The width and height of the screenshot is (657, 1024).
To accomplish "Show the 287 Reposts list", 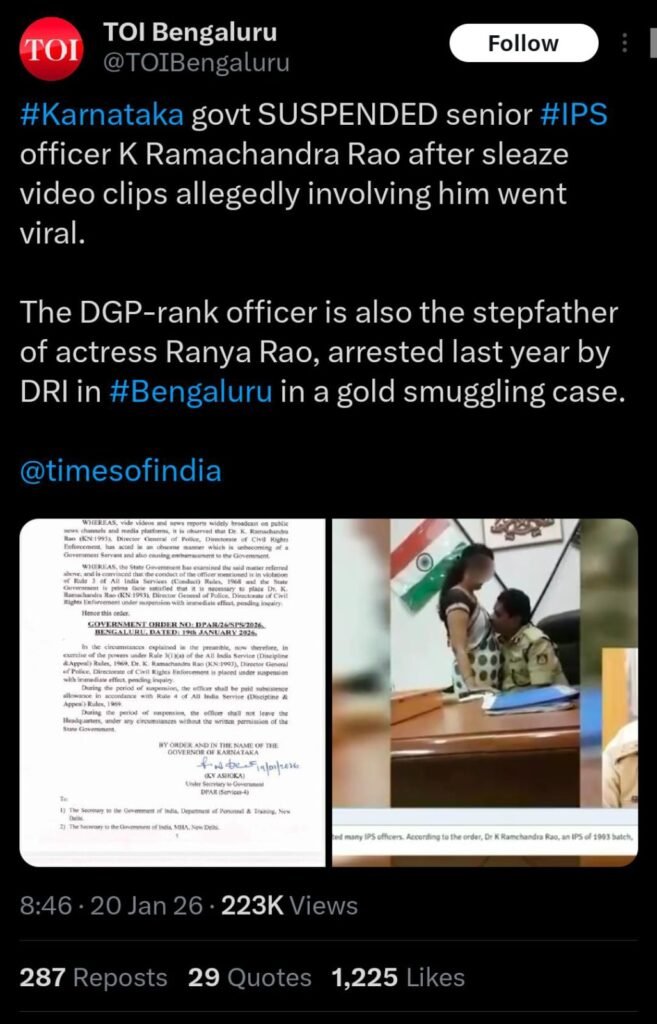I will coord(93,978).
